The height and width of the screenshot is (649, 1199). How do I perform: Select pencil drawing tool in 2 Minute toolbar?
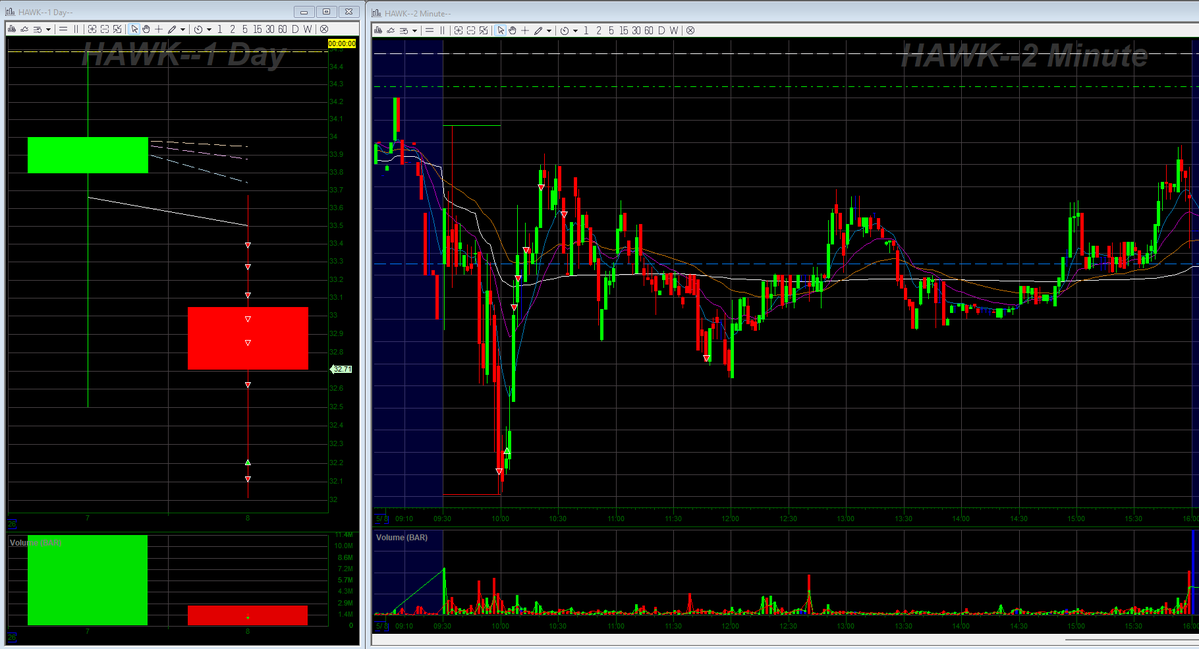tap(538, 31)
